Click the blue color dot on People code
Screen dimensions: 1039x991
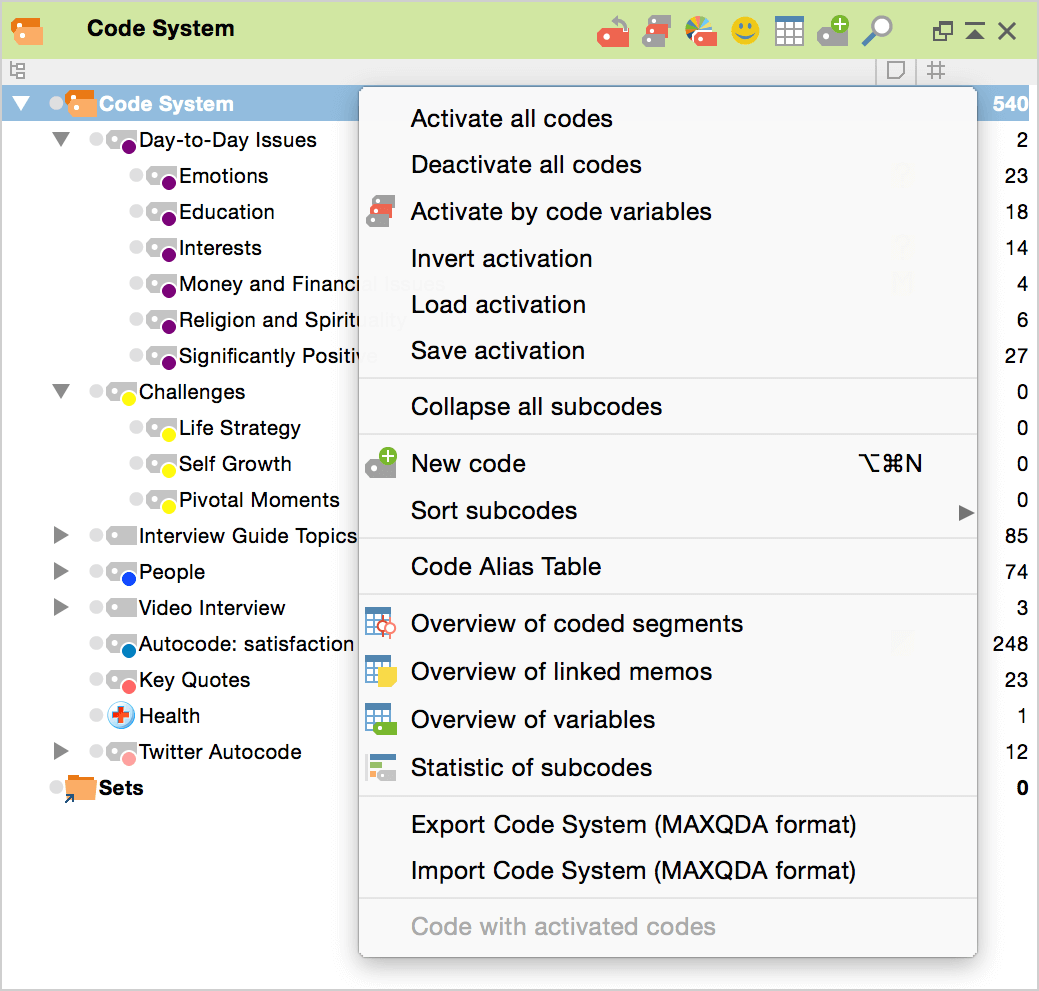(128, 579)
